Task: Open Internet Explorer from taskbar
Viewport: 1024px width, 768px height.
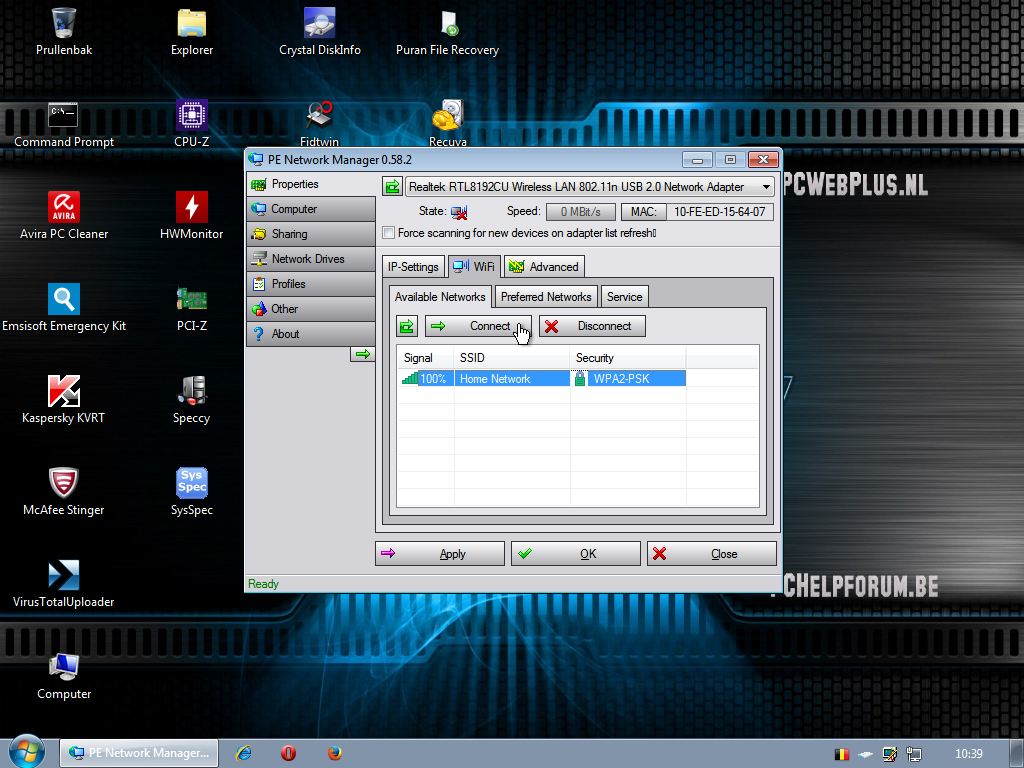Action: coord(243,753)
